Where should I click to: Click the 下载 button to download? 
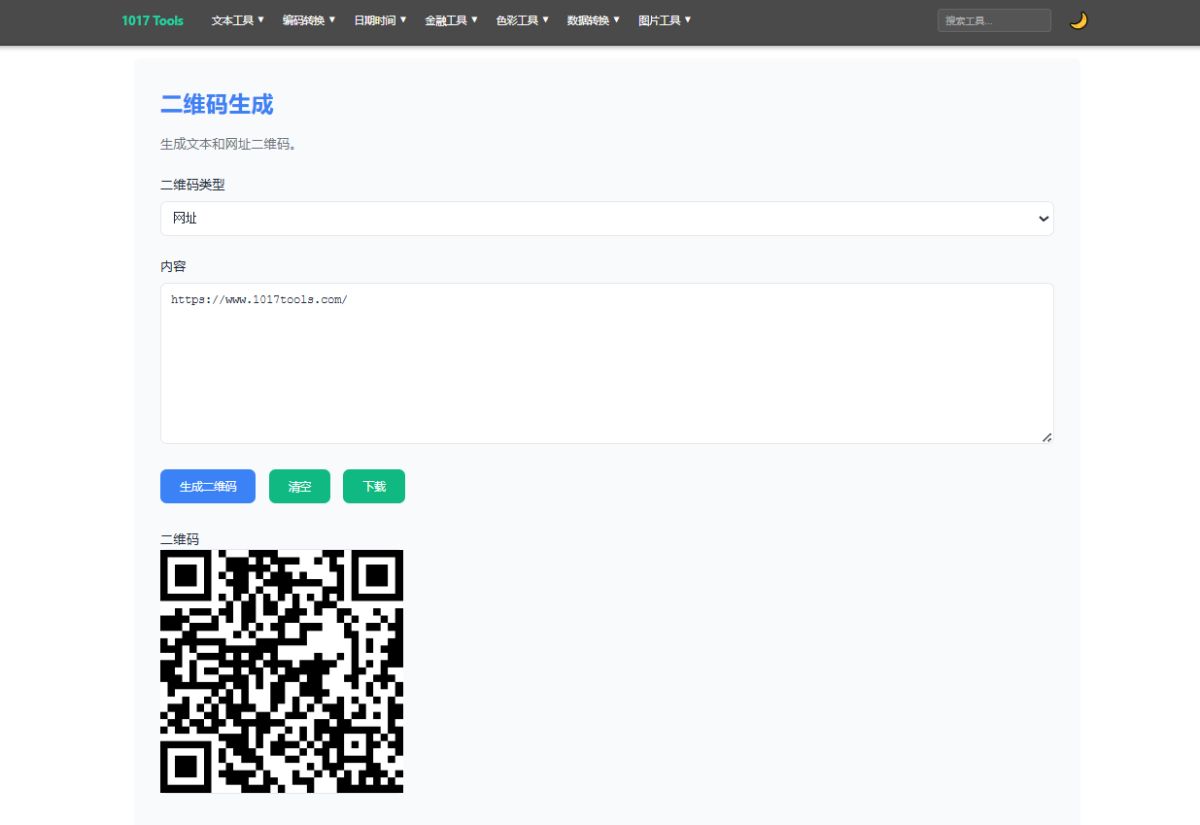[x=373, y=486]
